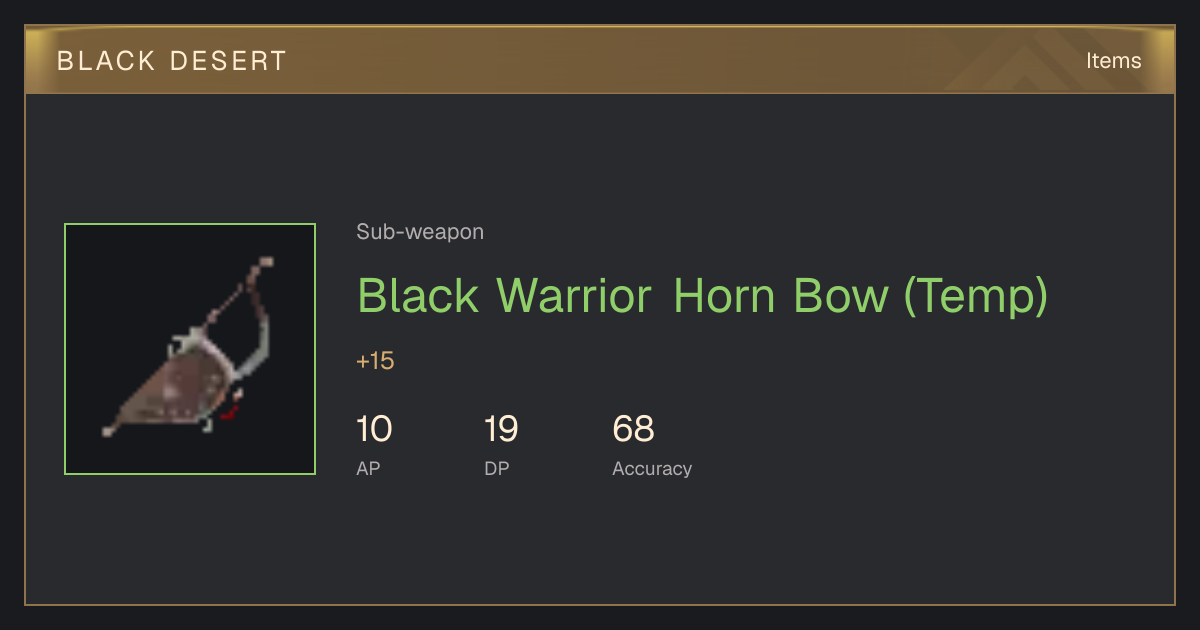Click the (Temp) suffix in item name
This screenshot has width=1200, height=630.
[x=975, y=297]
